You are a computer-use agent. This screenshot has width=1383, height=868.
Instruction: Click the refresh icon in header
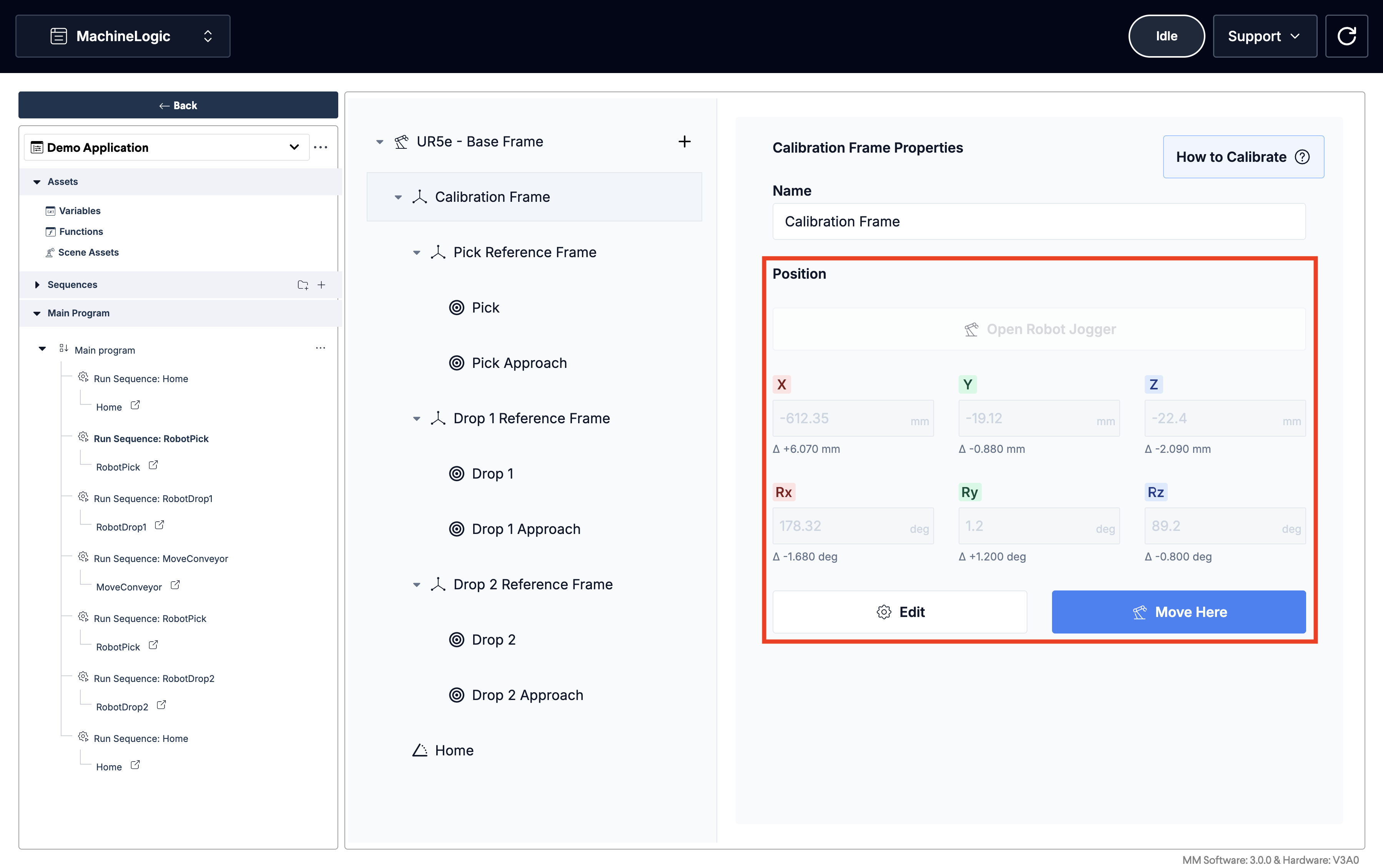(x=1346, y=36)
